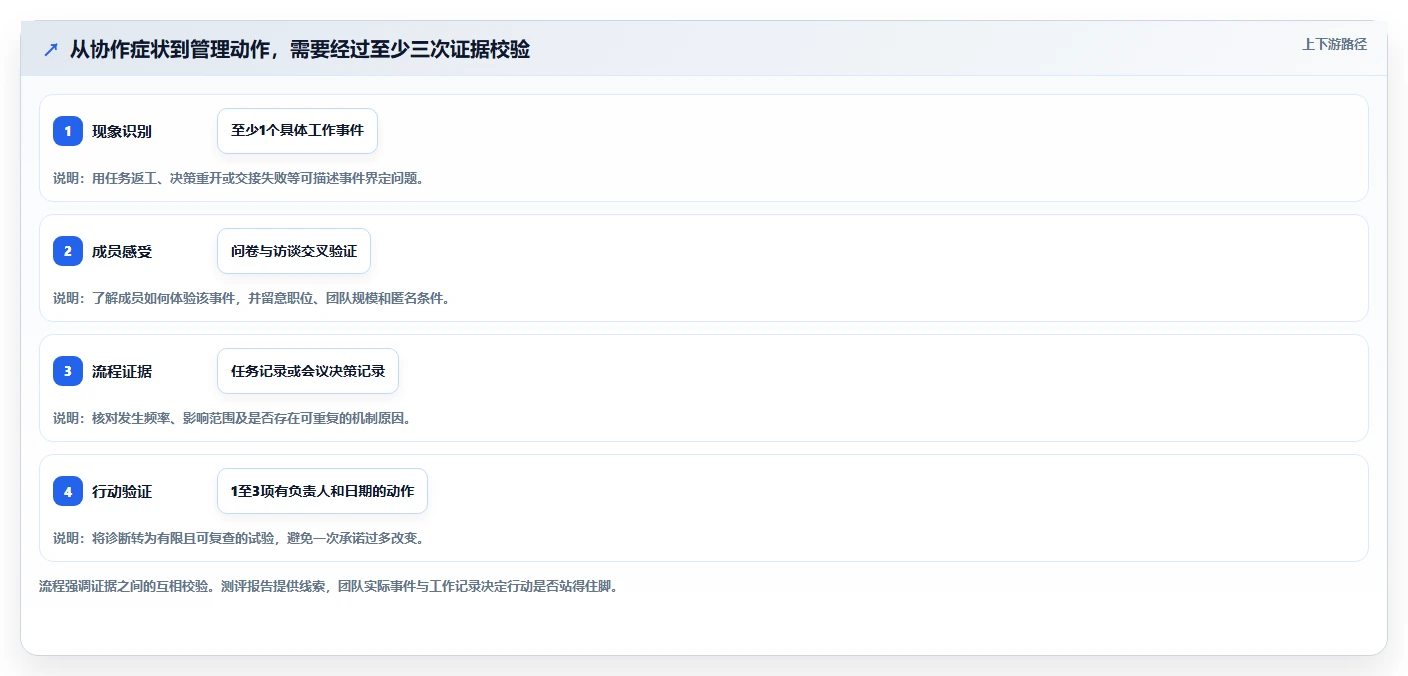Click the step 4 number badge
Screen dimensions: 1408x676
tap(68, 491)
